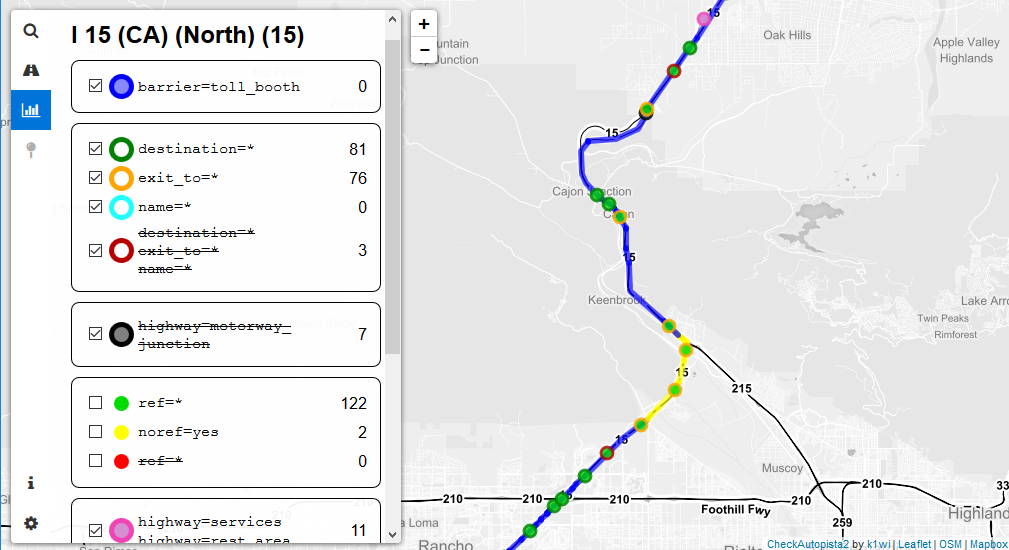
Task: Open the info tab icon
Action: point(31,483)
